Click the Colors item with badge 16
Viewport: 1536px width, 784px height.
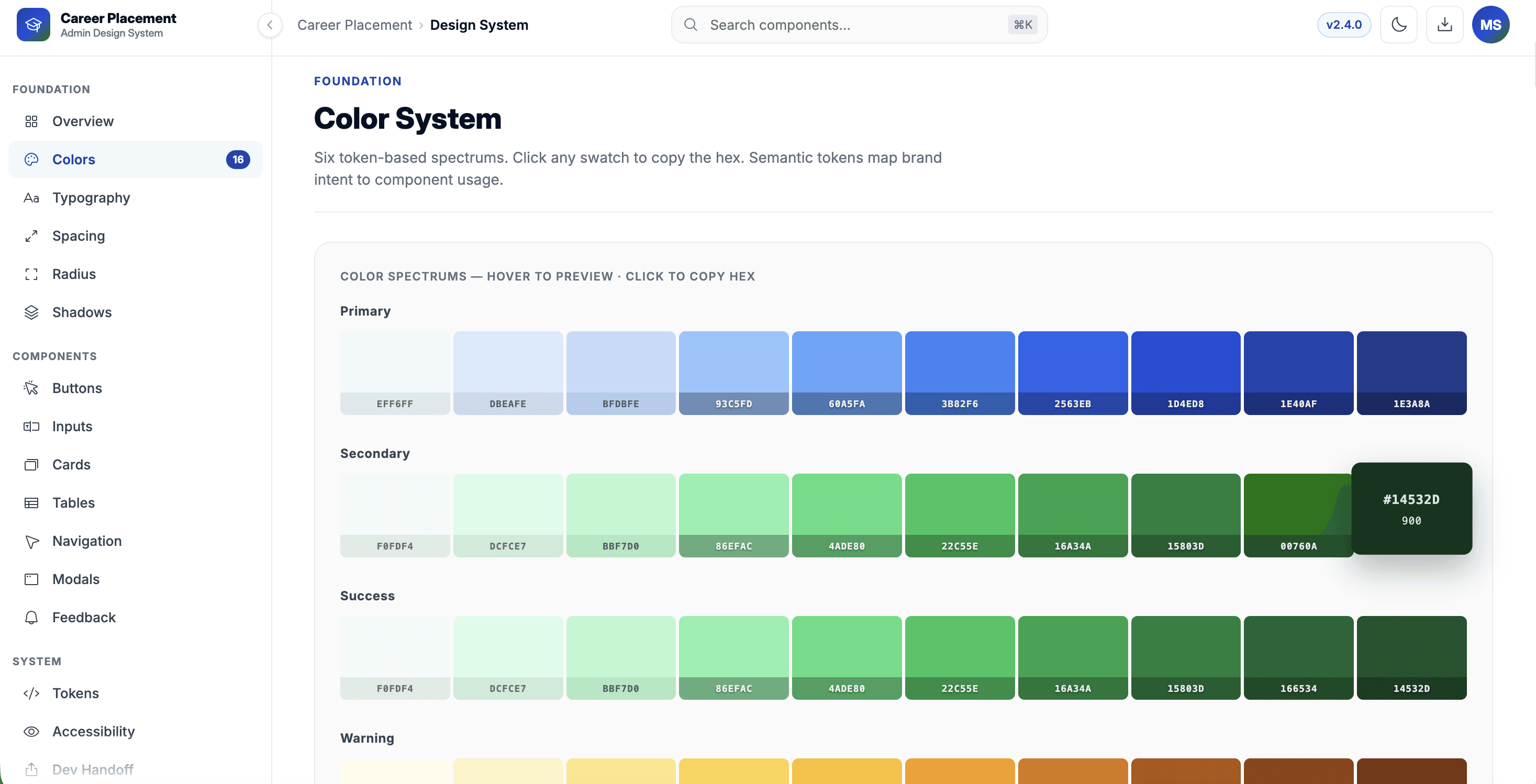[x=136, y=159]
